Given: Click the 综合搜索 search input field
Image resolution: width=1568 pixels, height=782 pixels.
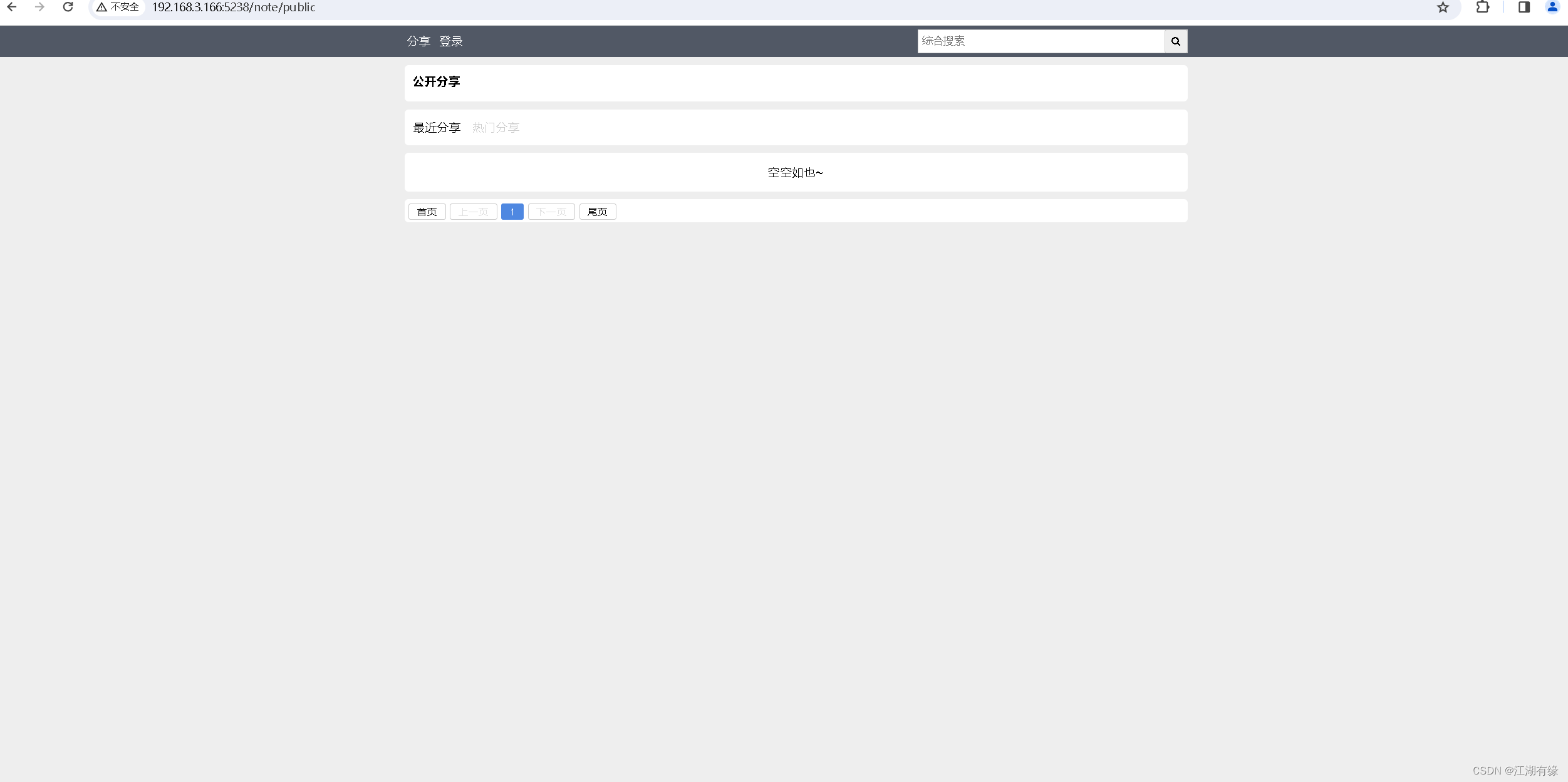Looking at the screenshot, I should [x=1040, y=41].
